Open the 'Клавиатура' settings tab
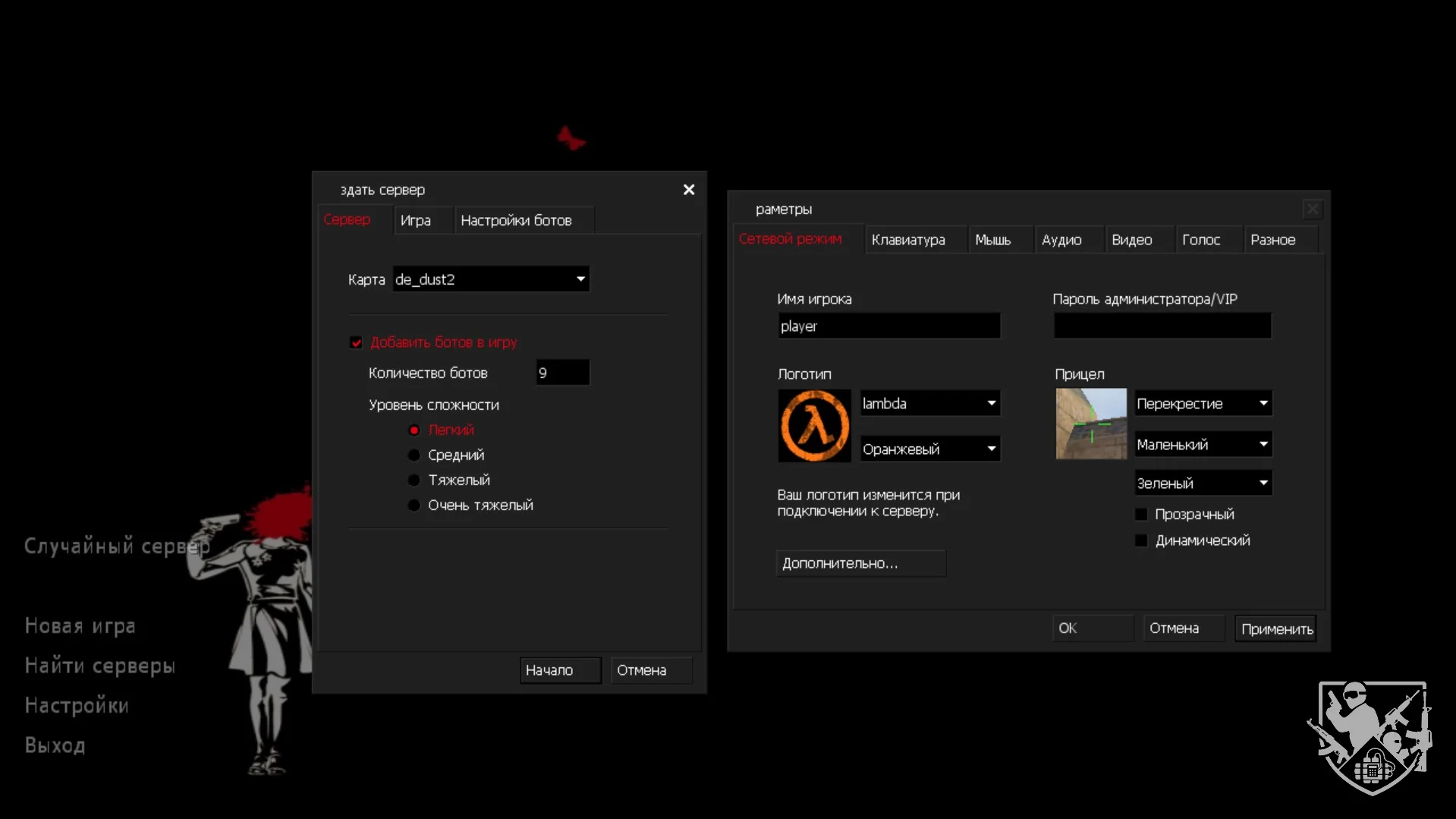 pyautogui.click(x=908, y=240)
